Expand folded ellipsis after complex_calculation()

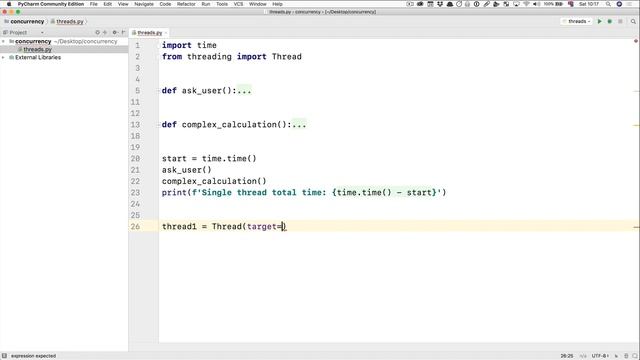tap(299, 124)
